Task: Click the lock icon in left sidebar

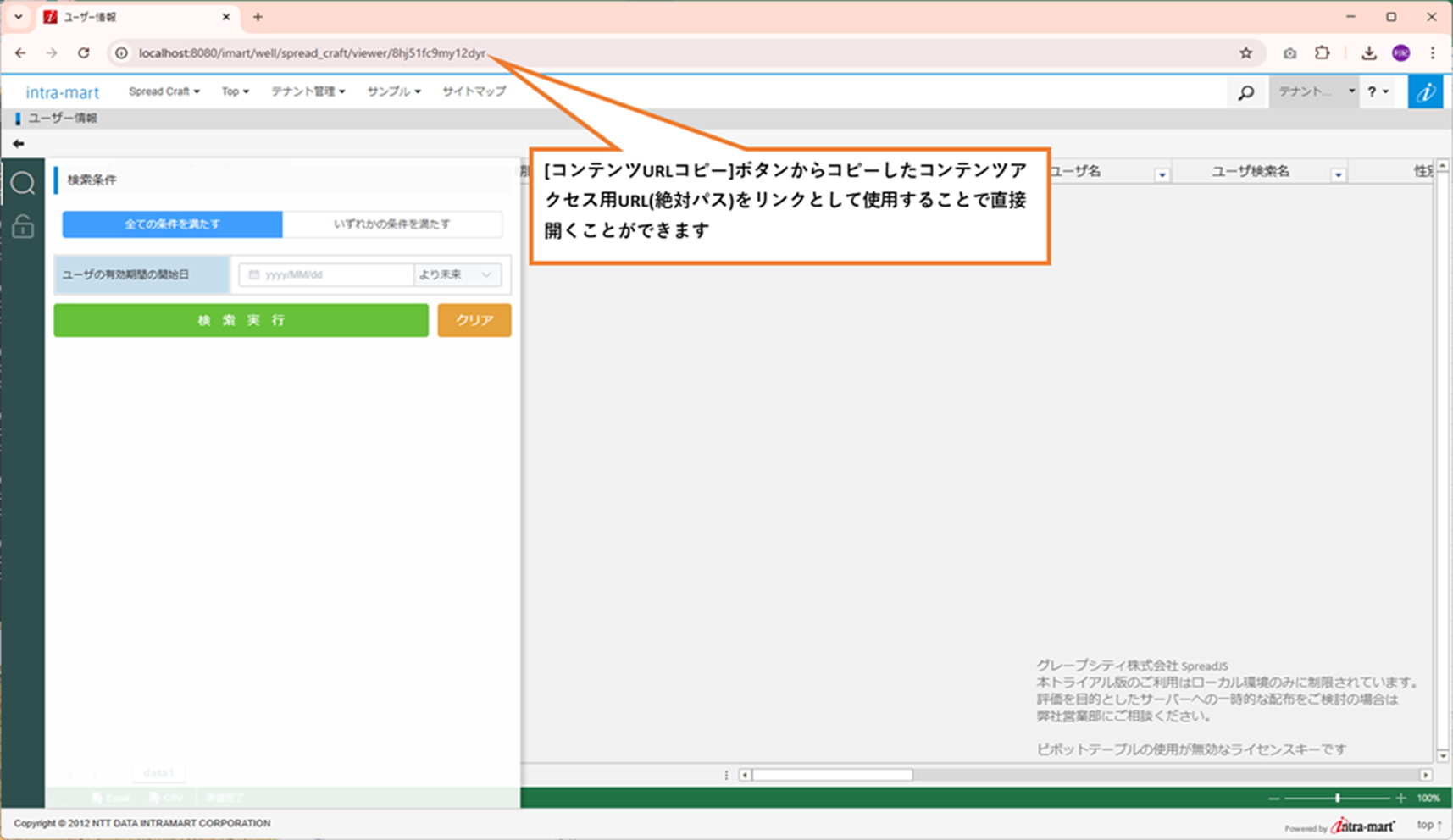Action: tap(23, 226)
